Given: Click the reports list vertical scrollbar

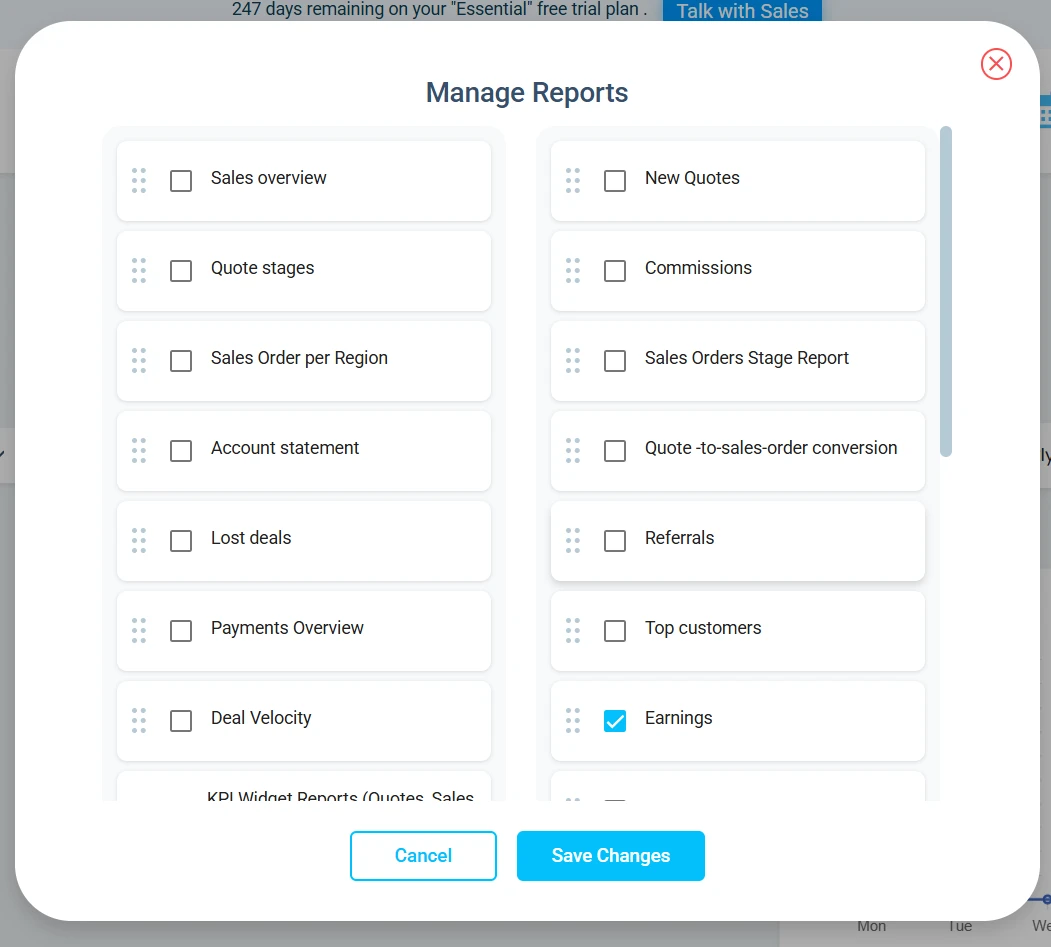Looking at the screenshot, I should pyautogui.click(x=946, y=292).
